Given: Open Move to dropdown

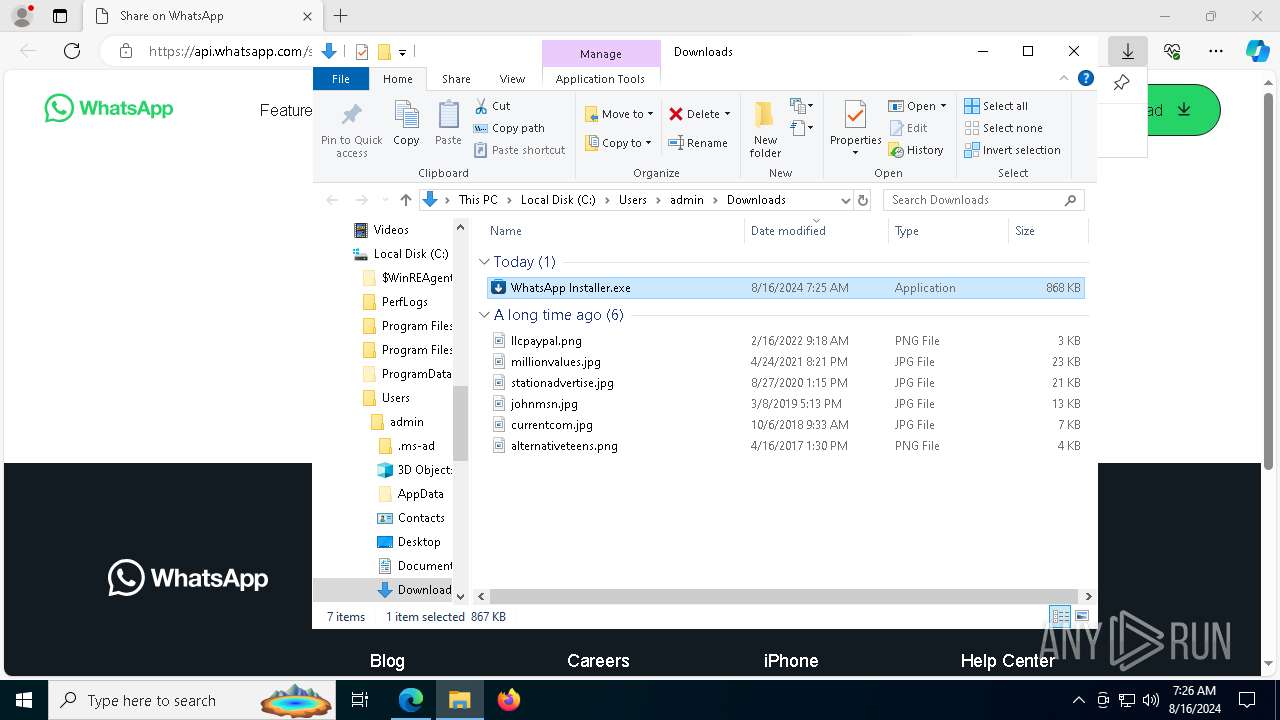Looking at the screenshot, I should click(619, 114).
